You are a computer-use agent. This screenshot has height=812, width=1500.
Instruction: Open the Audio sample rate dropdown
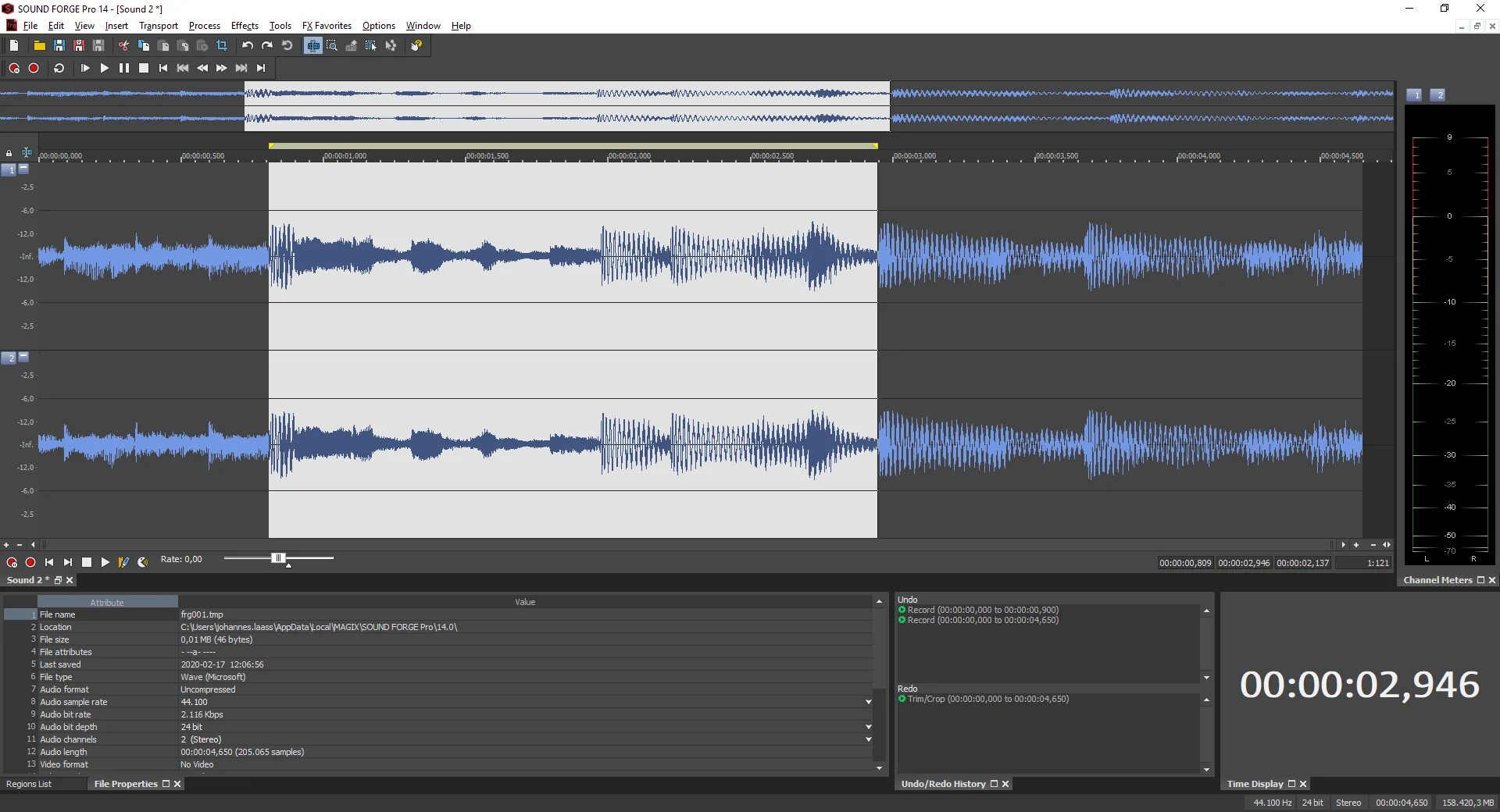point(868,702)
